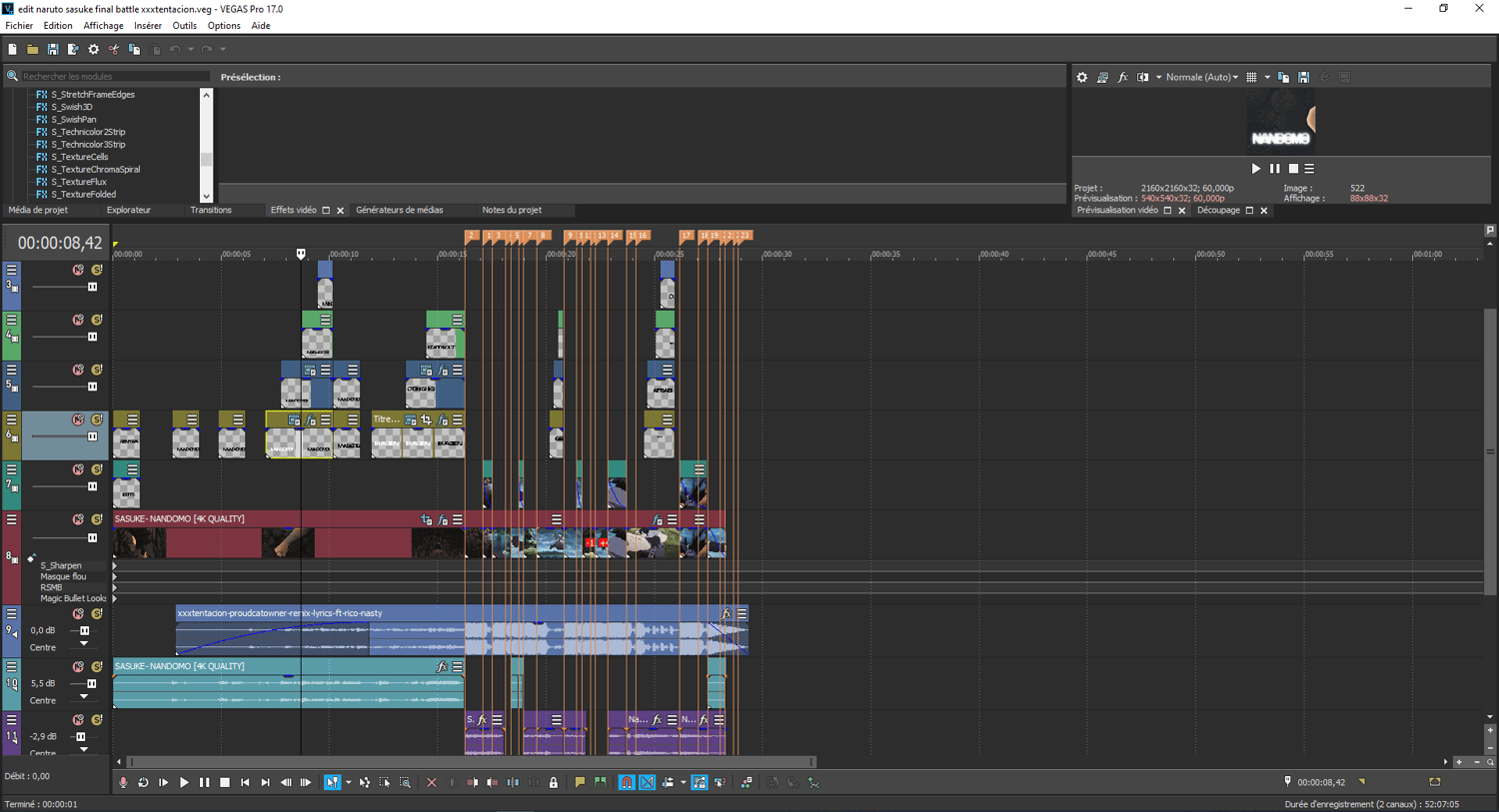
Task: Open a project with the folder icon
Action: click(32, 49)
